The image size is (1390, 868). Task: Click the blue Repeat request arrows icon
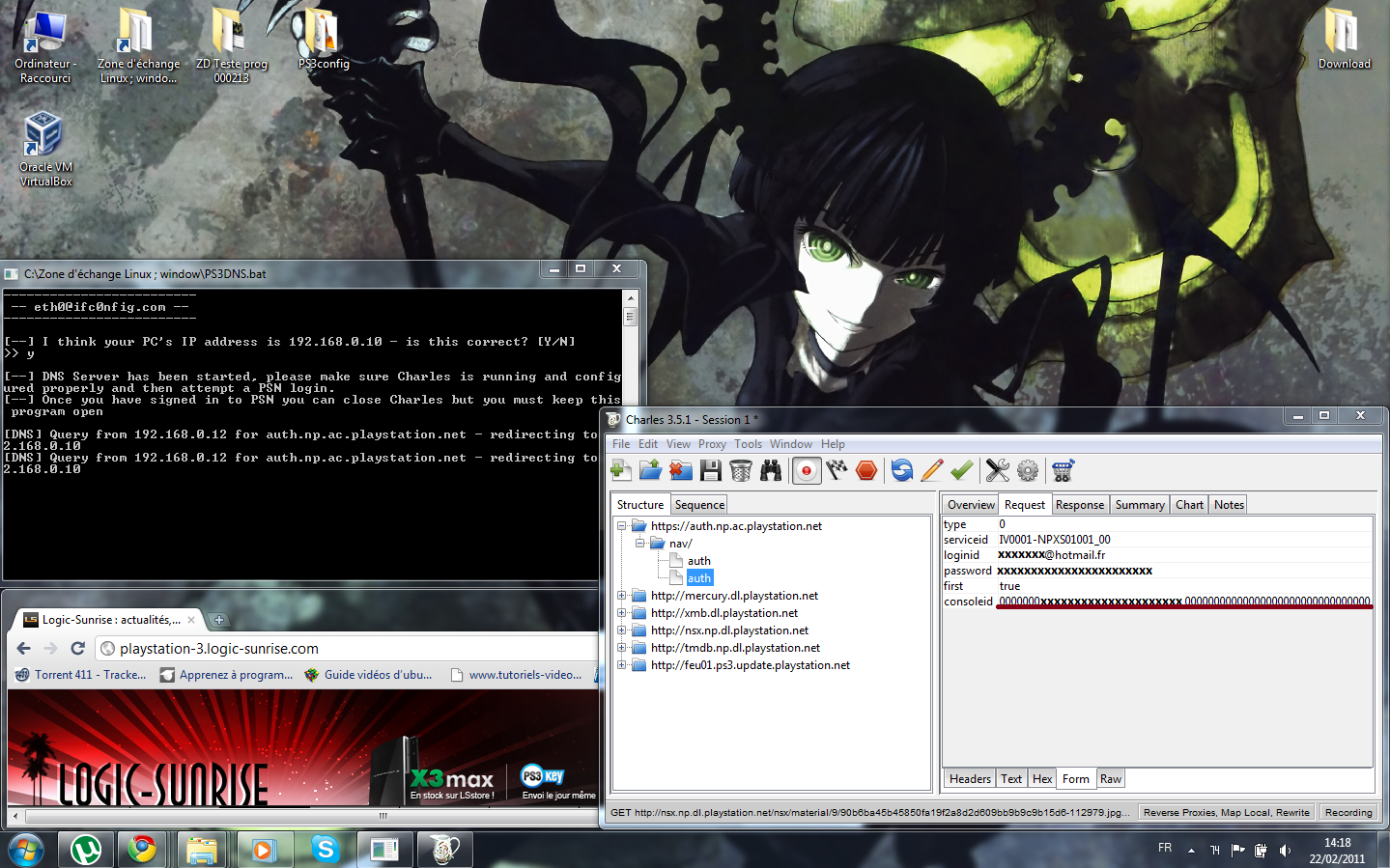902,470
